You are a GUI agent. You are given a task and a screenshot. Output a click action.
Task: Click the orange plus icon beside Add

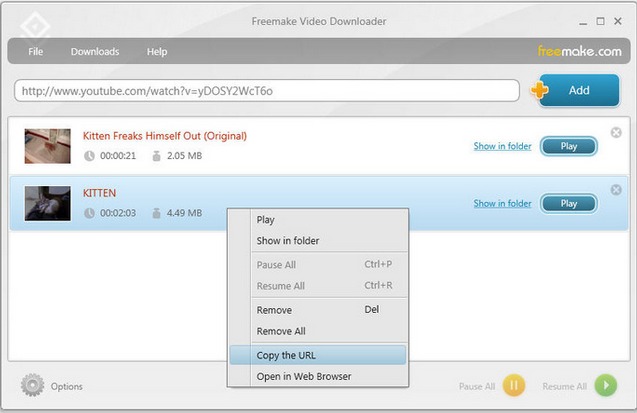click(541, 90)
